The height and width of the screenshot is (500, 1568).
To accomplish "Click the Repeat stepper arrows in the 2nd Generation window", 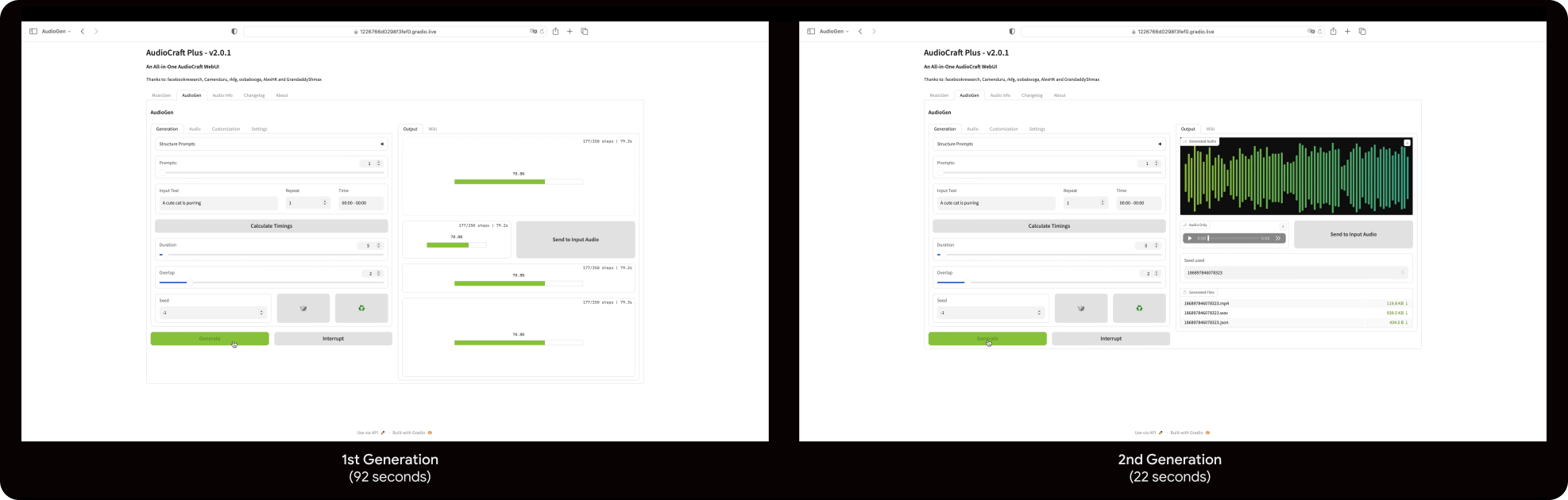I will (1102, 203).
